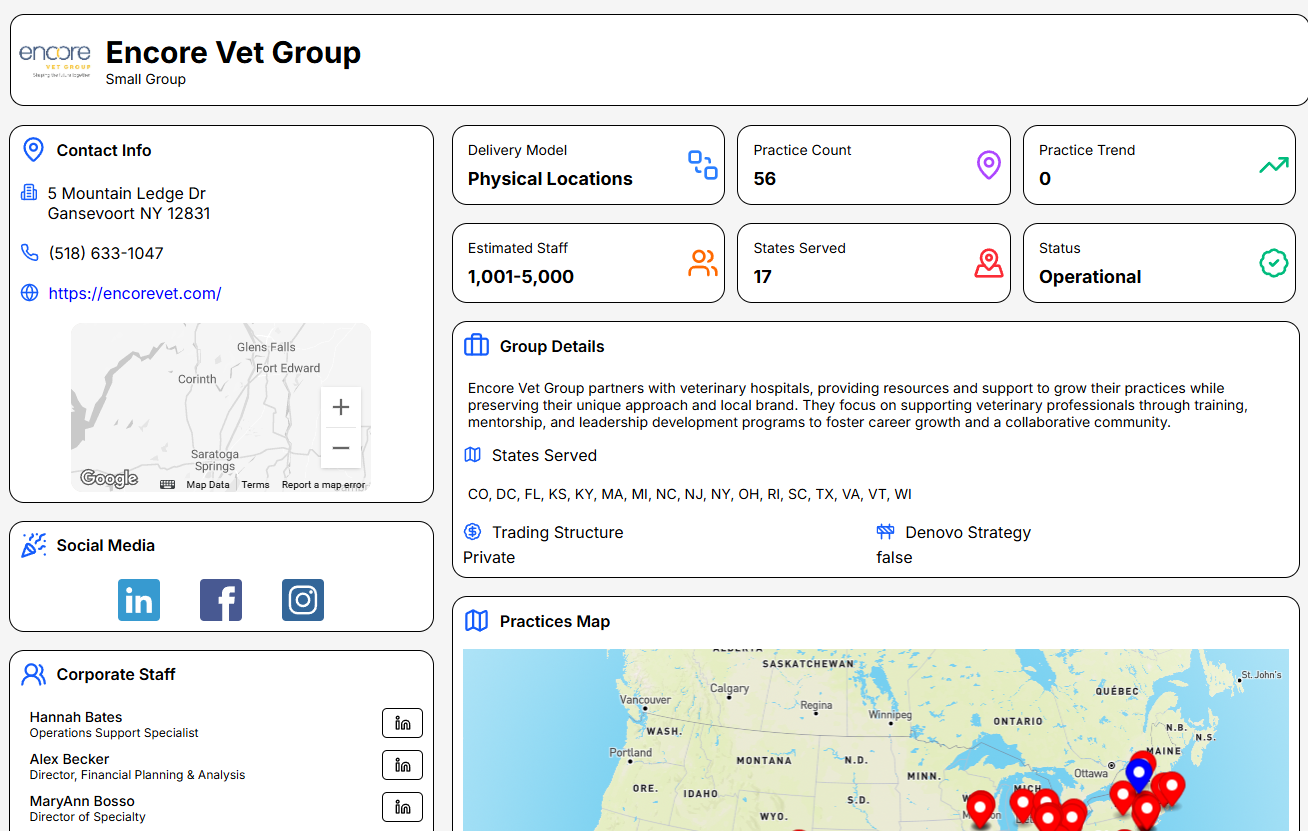Open Hannah Bates' LinkedIn profile

[402, 723]
